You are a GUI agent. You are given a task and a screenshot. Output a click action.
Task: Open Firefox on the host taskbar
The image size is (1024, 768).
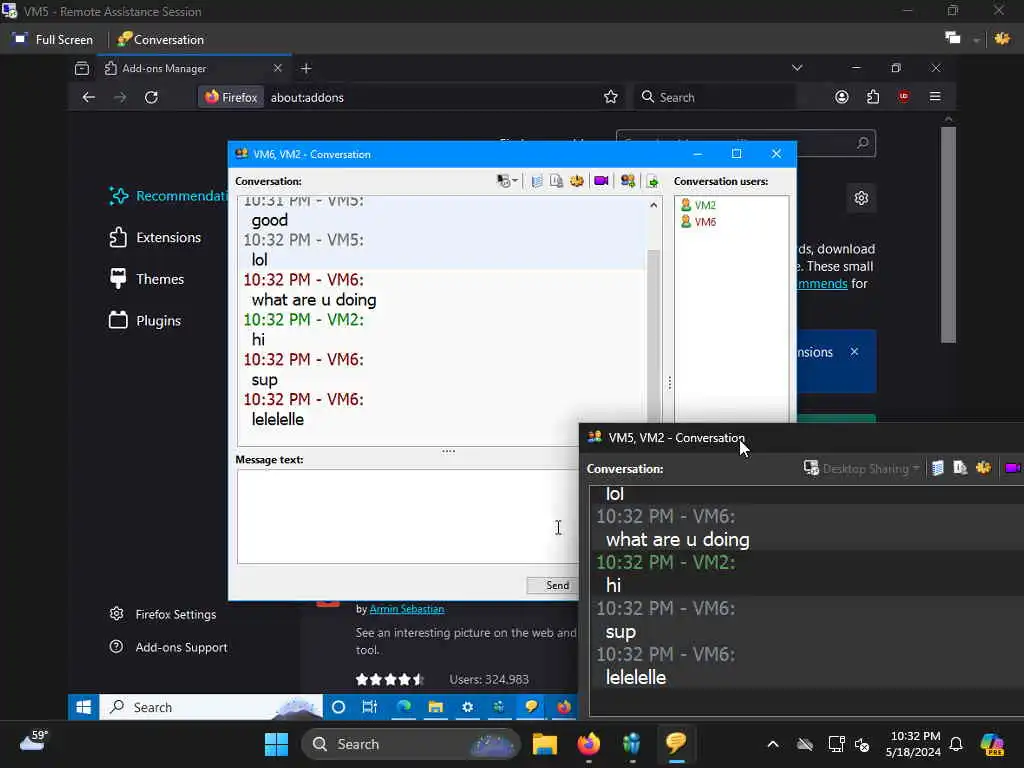point(588,744)
